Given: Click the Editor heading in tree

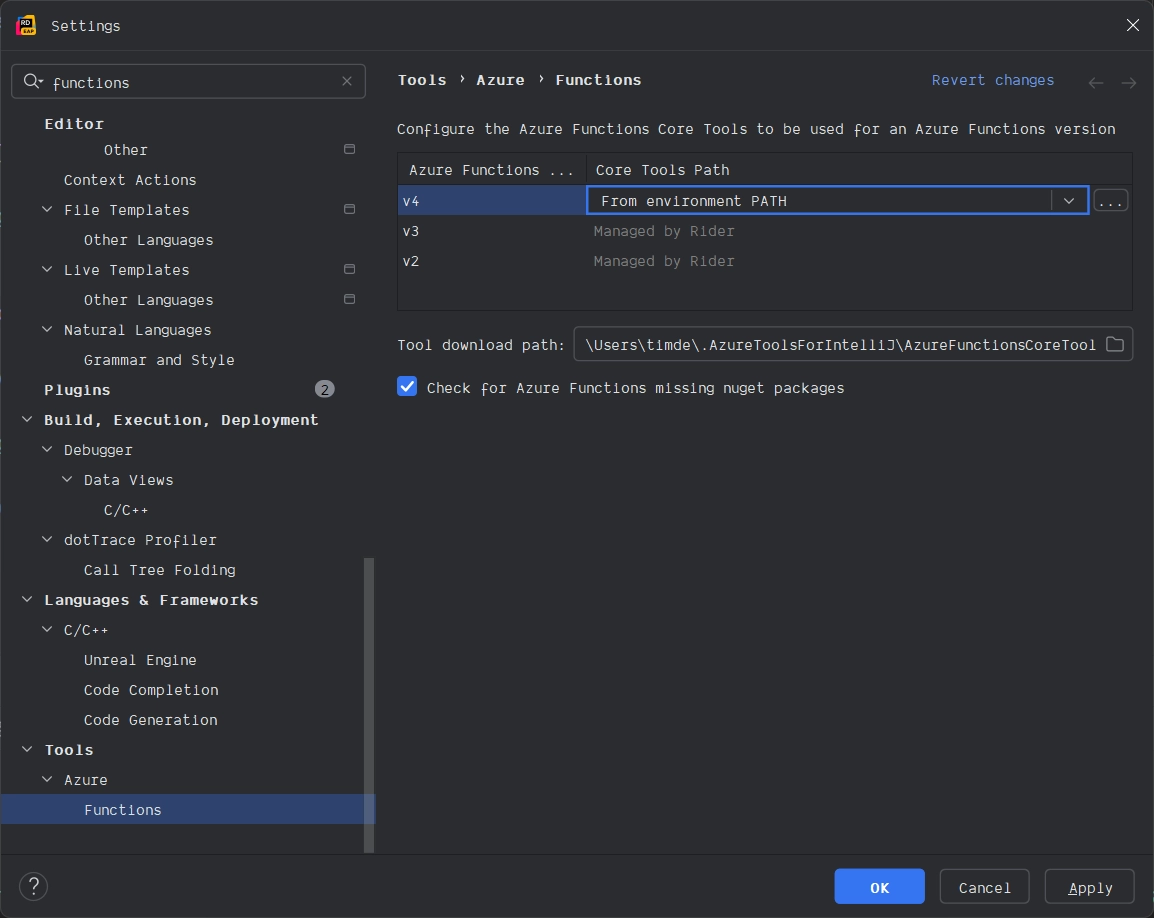Looking at the screenshot, I should [74, 124].
